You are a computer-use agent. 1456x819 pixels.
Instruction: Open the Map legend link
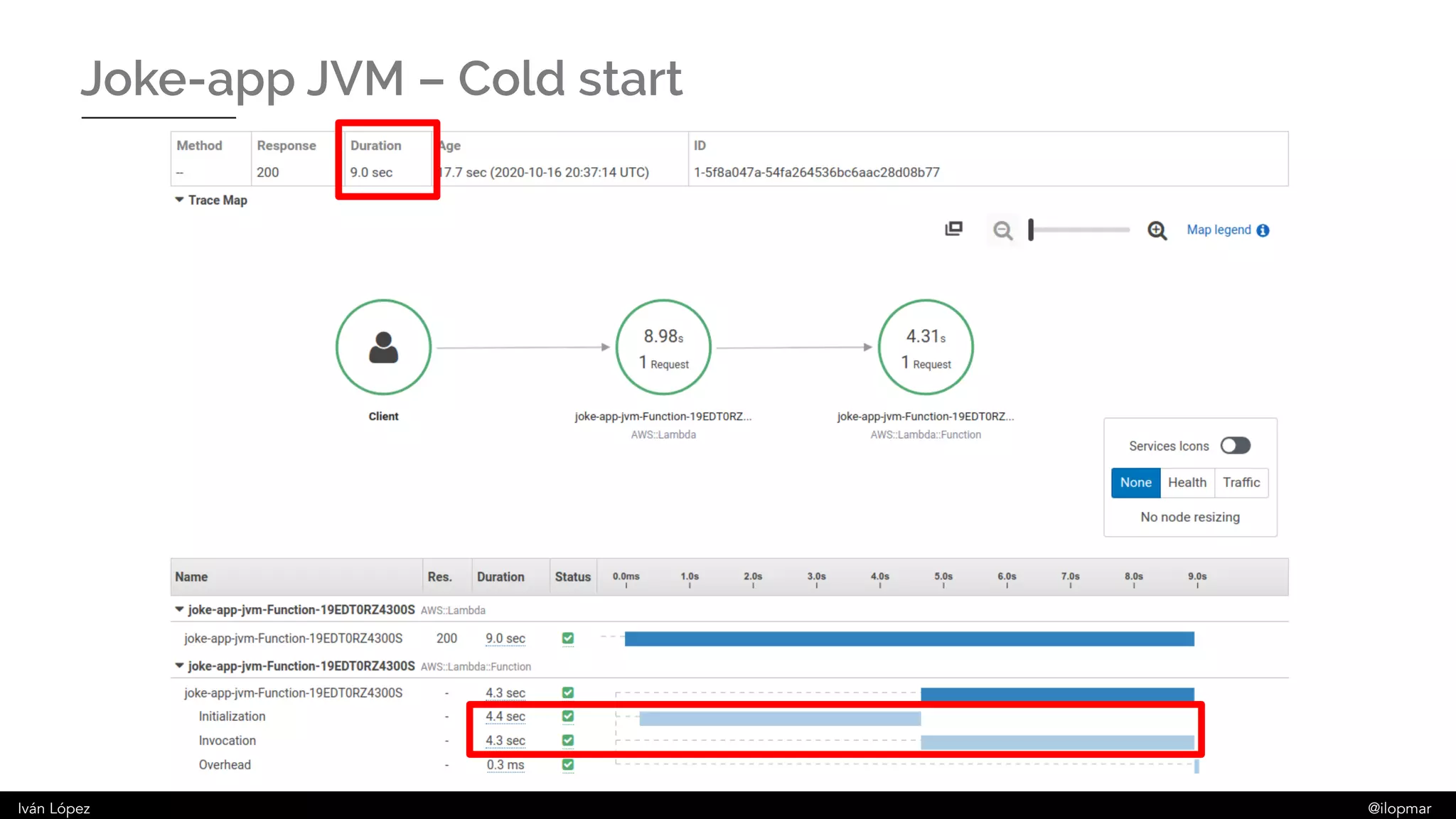pyautogui.click(x=1219, y=230)
